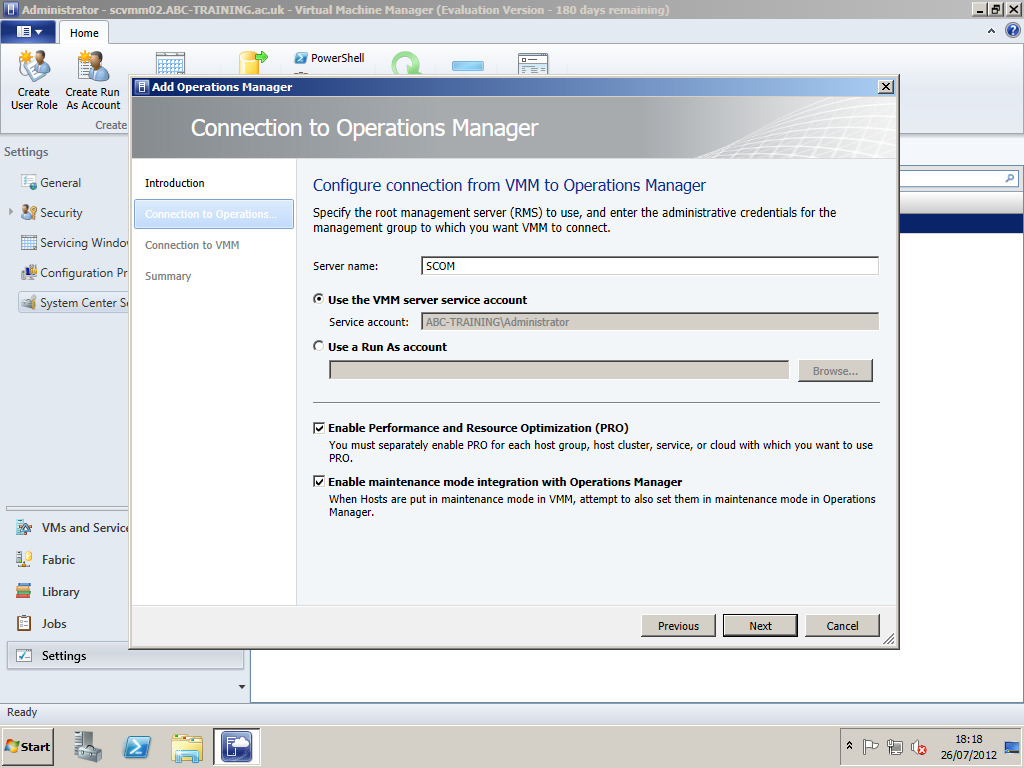Click the Action Center flag icon

(871, 746)
